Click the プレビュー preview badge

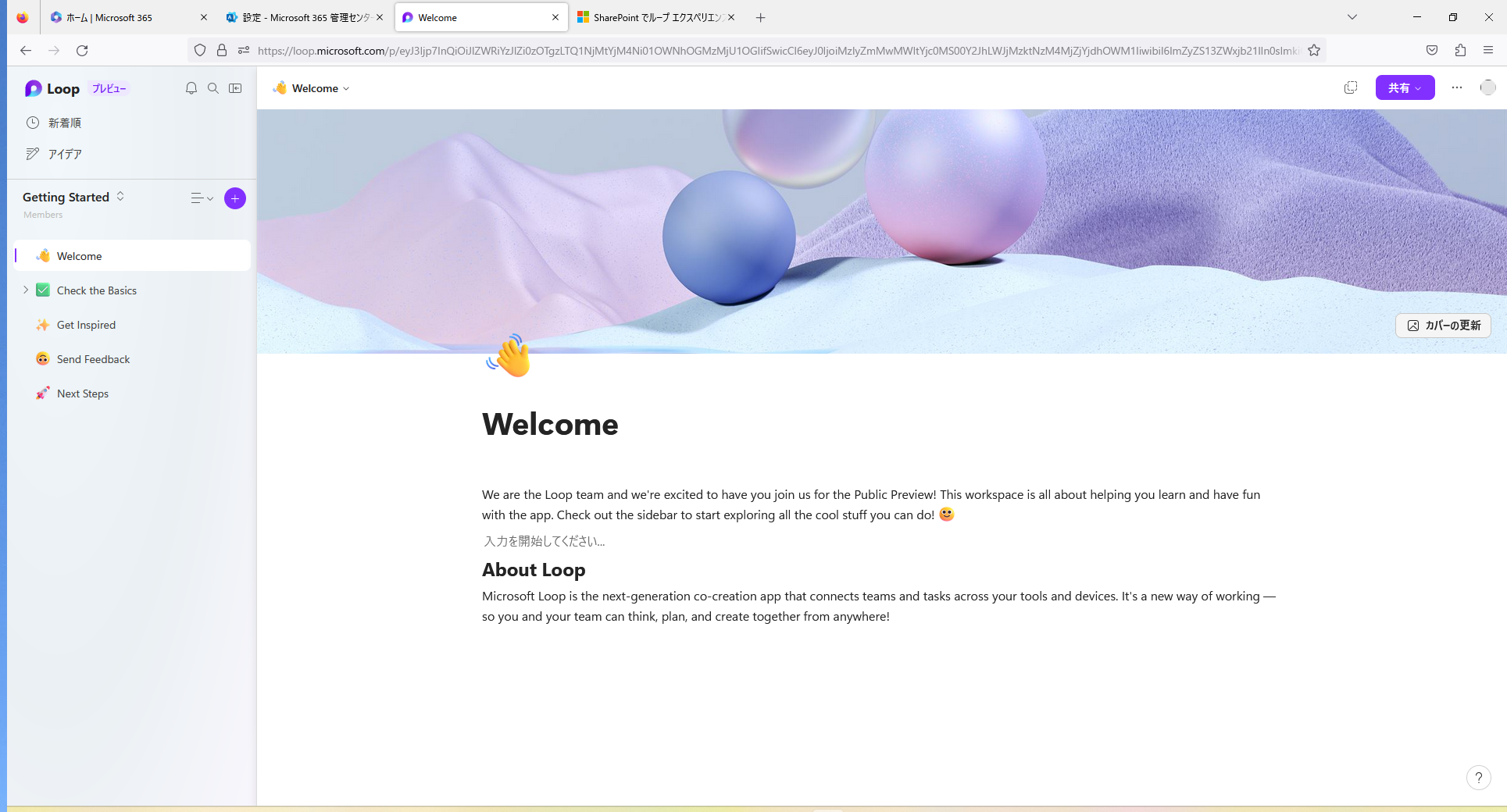click(109, 88)
